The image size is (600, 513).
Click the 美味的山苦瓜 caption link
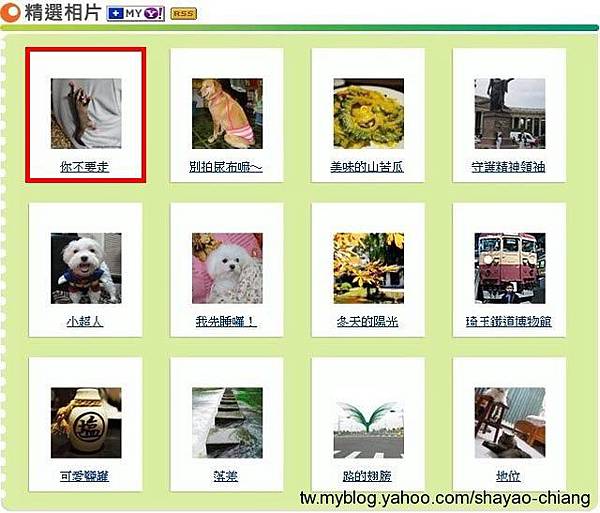pos(367,167)
